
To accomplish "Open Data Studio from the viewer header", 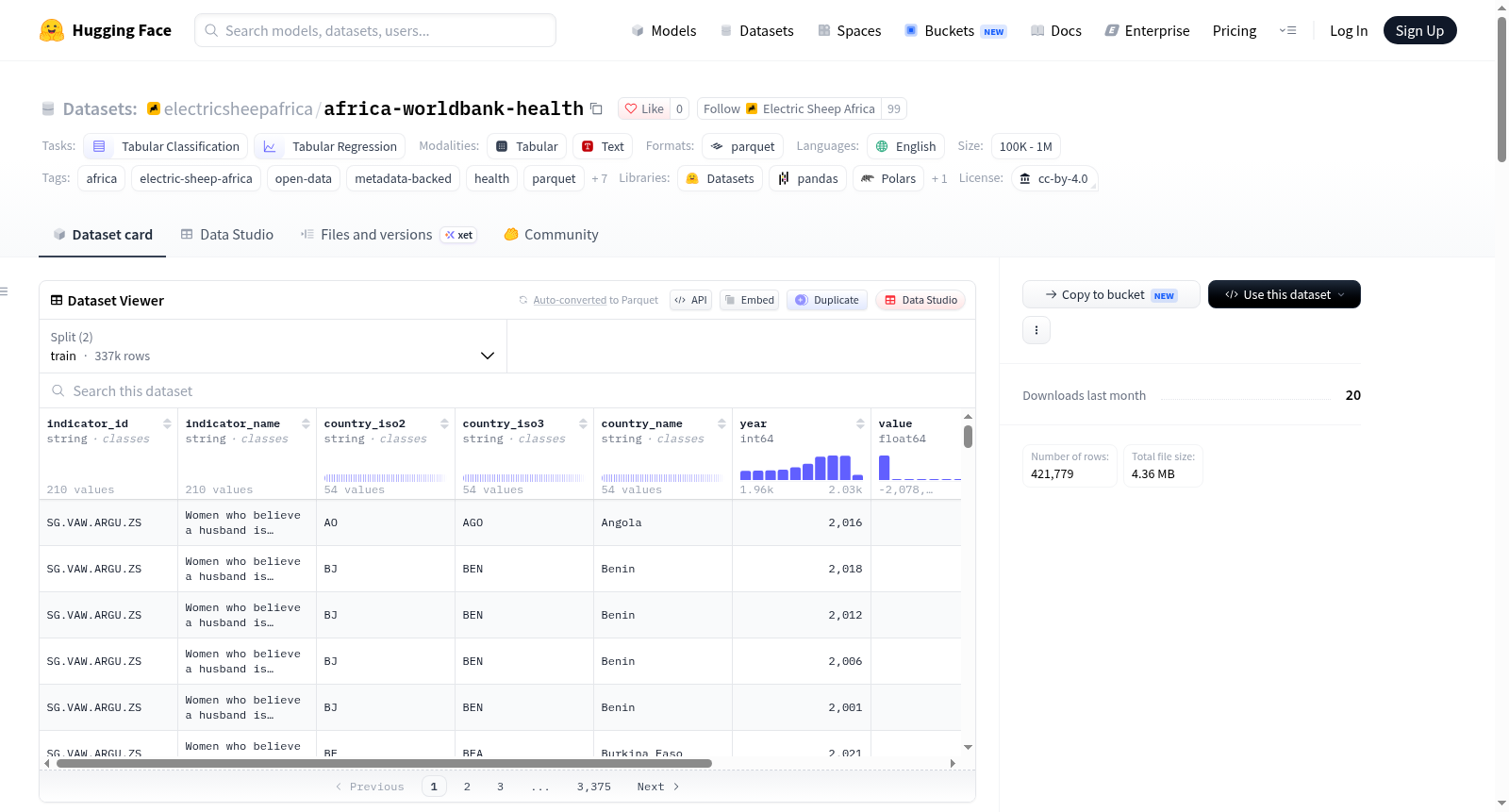I will 920,300.
